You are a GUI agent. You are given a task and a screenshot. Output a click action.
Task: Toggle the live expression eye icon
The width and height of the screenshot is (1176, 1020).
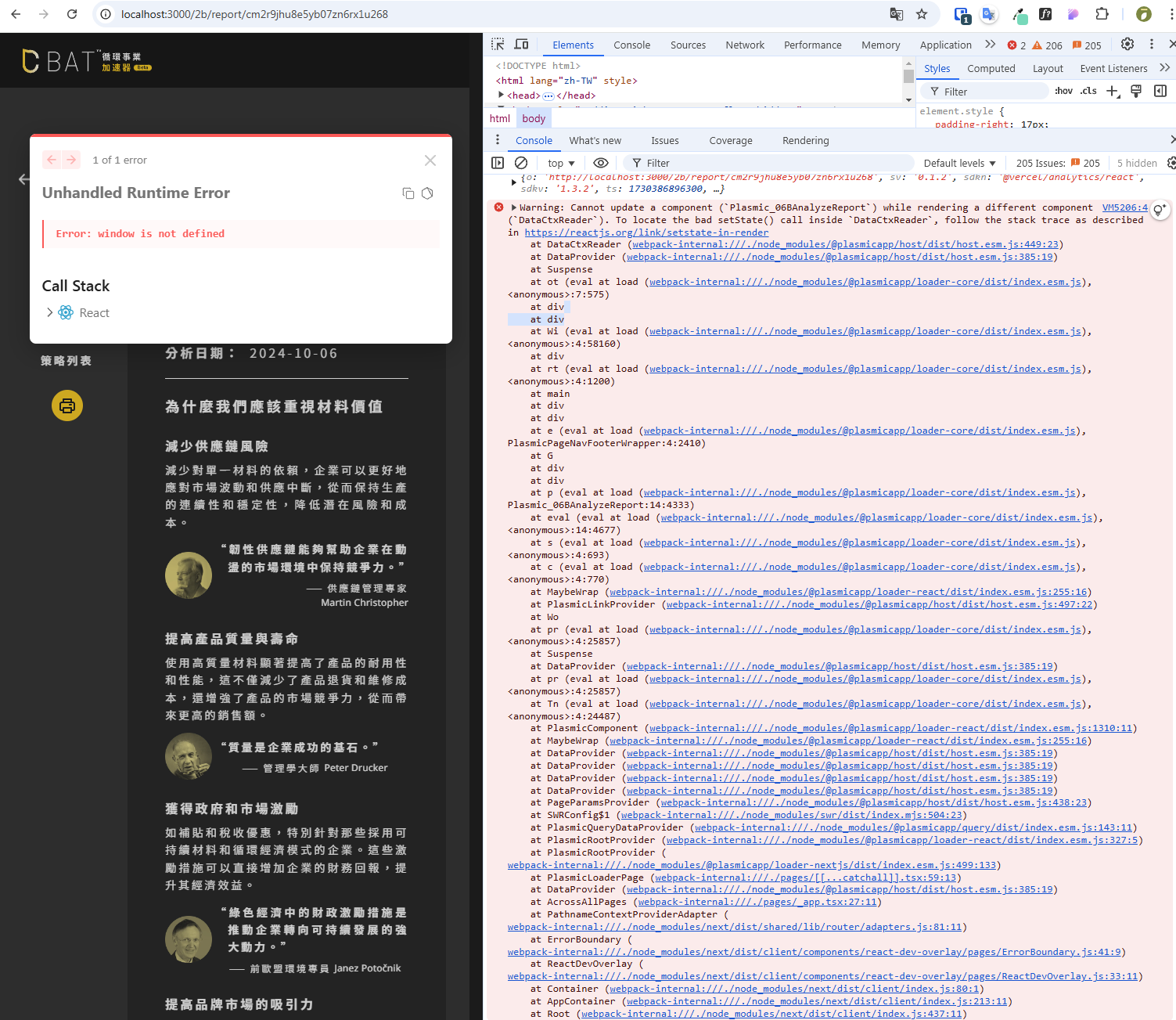[x=601, y=163]
